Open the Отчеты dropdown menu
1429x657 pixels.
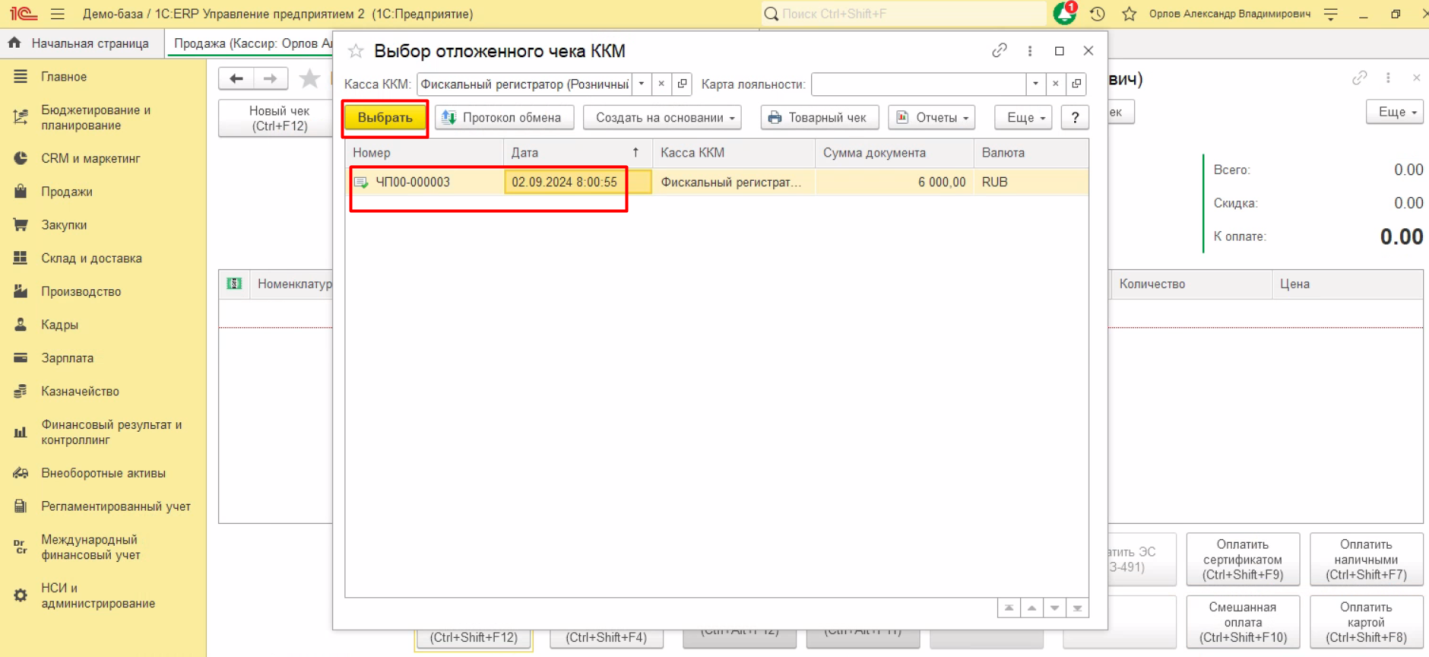[x=931, y=118]
